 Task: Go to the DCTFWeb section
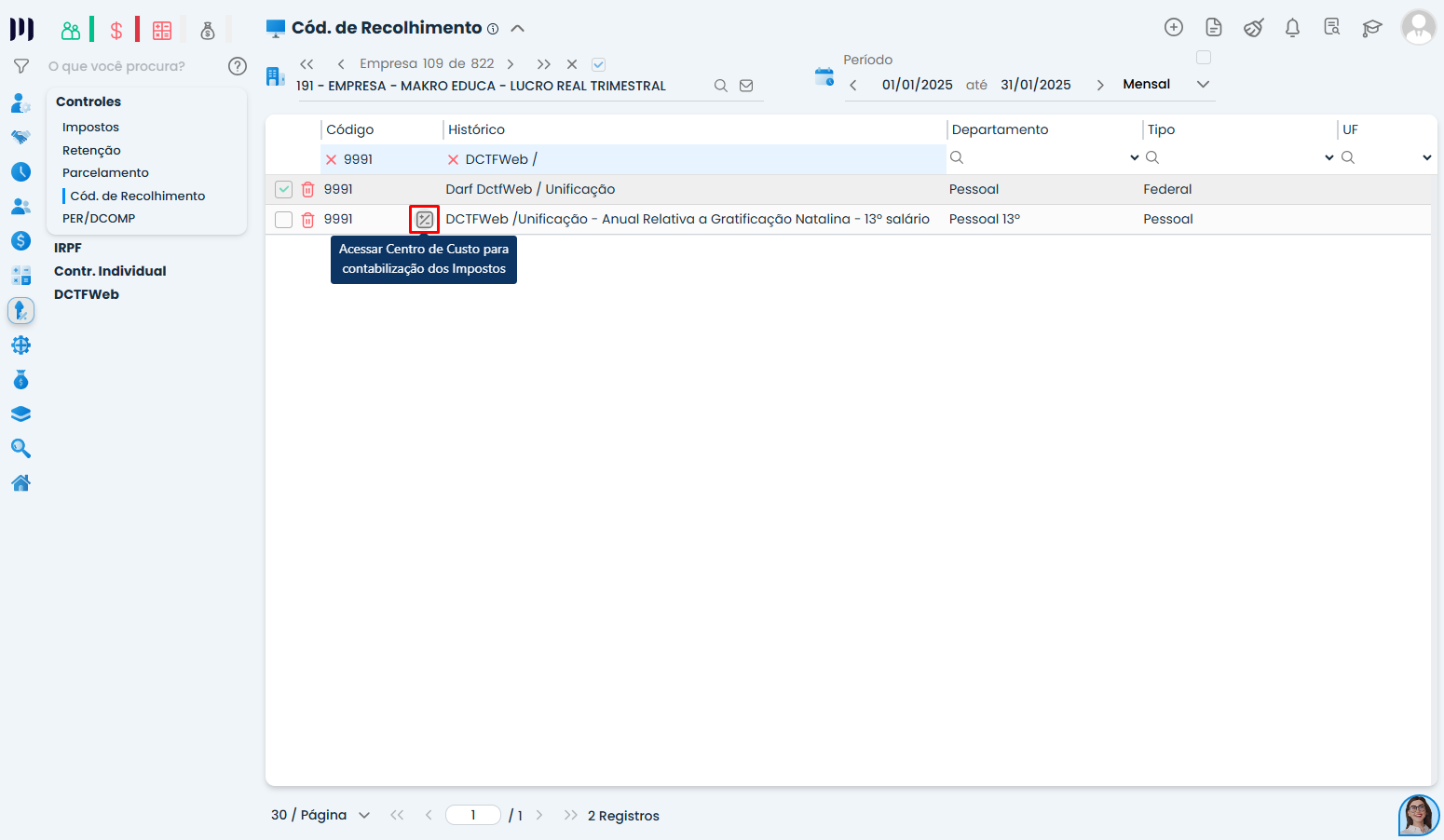point(87,294)
